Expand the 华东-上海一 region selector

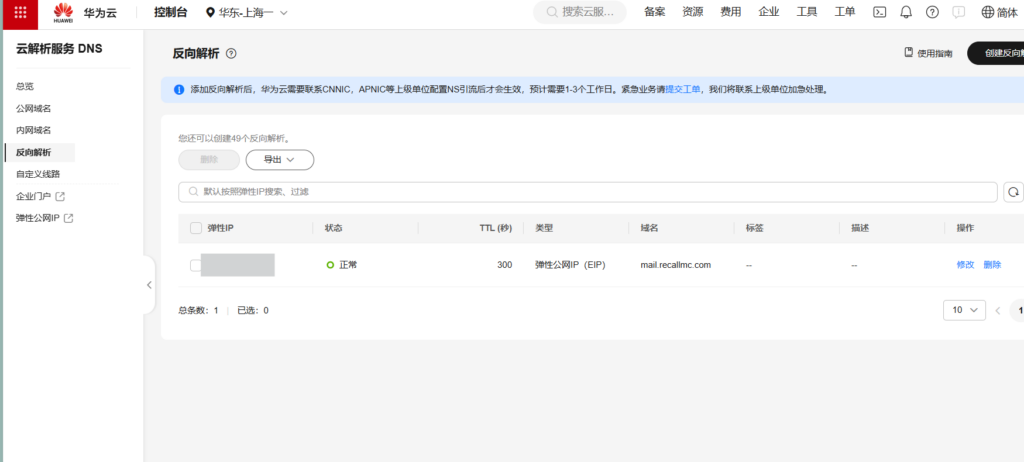pos(246,12)
